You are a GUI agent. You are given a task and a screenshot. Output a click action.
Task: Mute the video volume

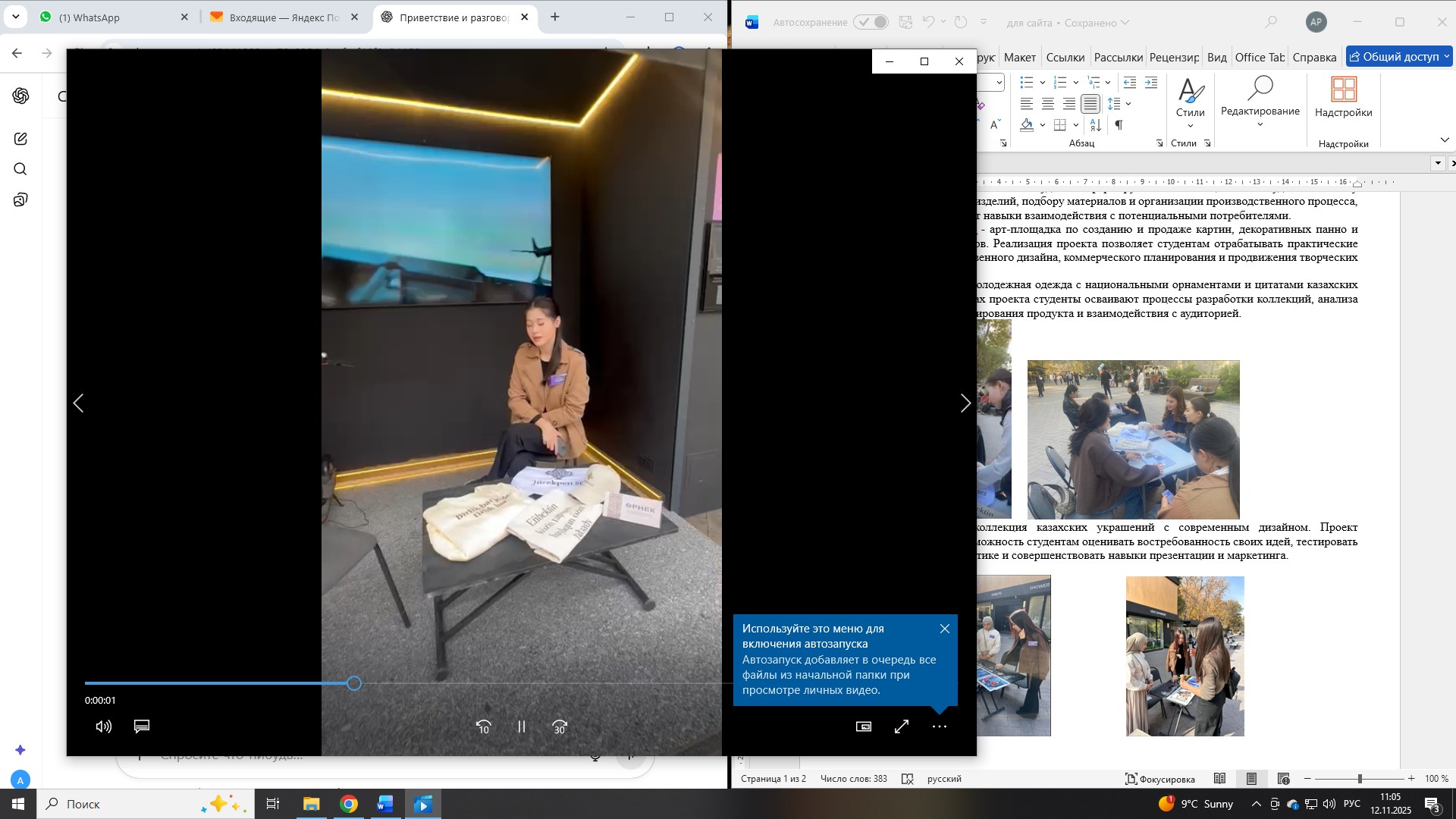click(104, 726)
